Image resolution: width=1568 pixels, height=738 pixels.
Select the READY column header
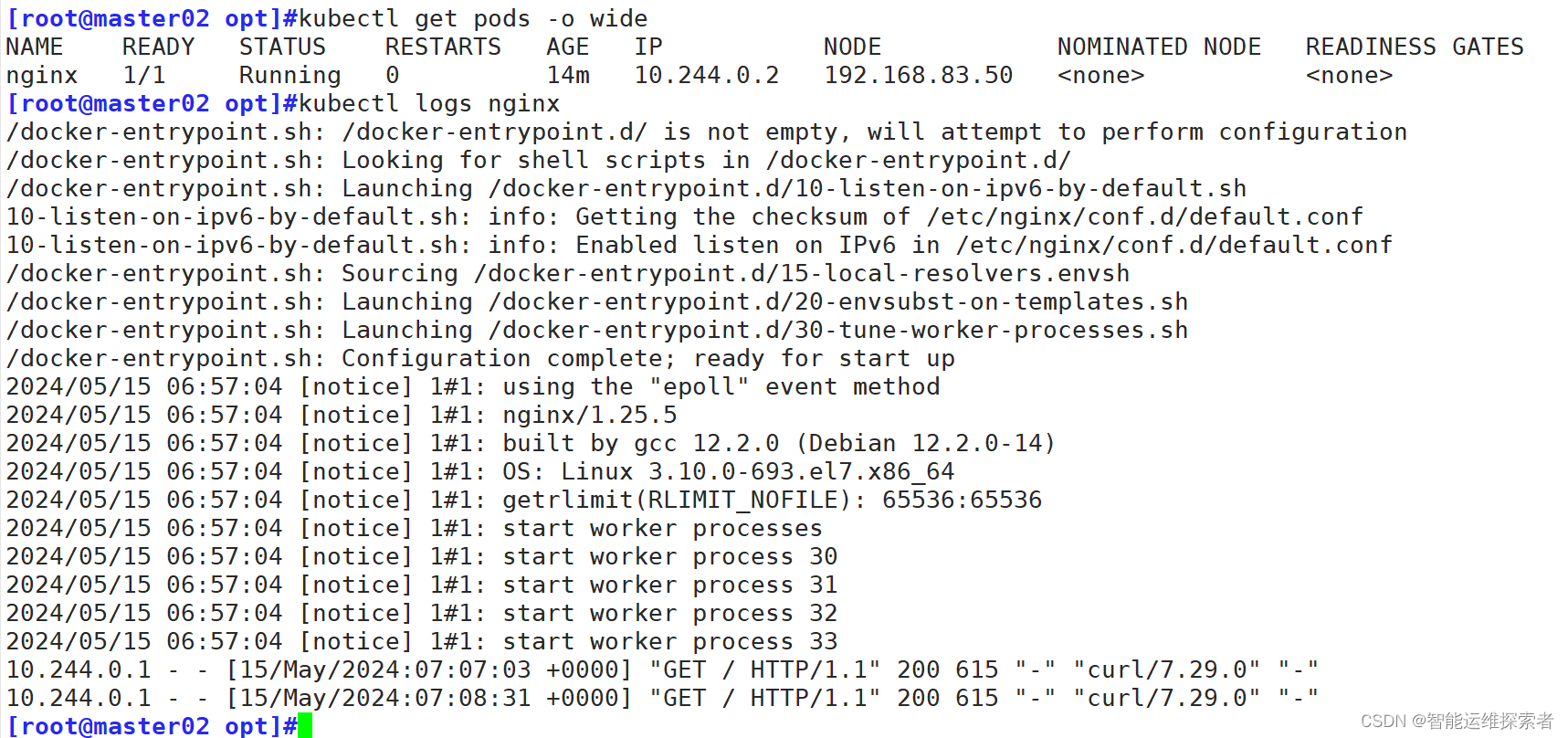159,47
